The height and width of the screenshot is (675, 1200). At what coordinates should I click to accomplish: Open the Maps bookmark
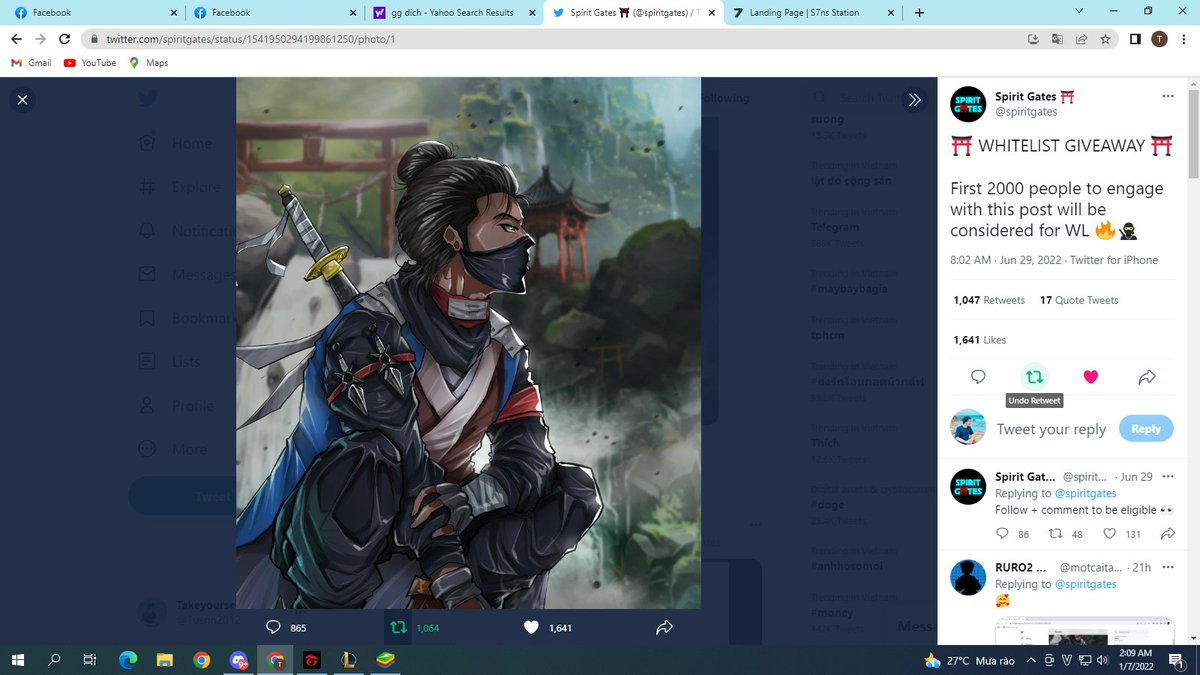pos(148,62)
